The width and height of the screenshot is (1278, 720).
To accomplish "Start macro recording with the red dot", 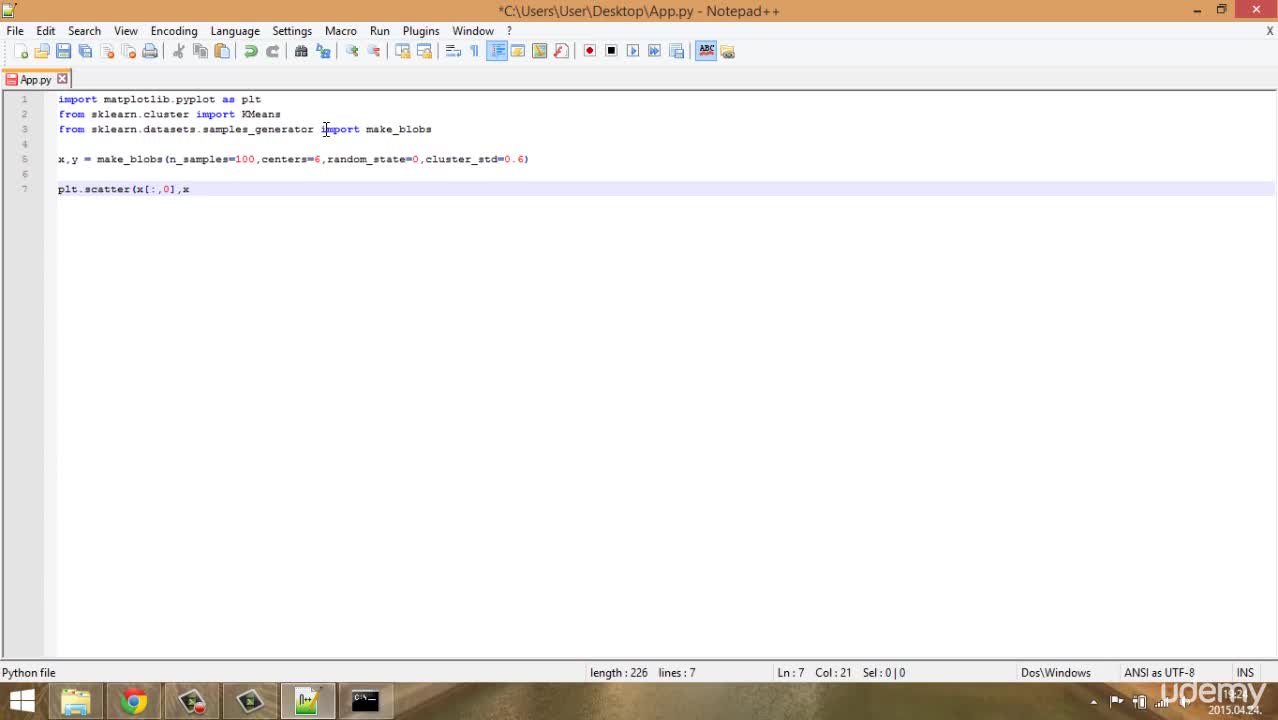I will tap(589, 51).
